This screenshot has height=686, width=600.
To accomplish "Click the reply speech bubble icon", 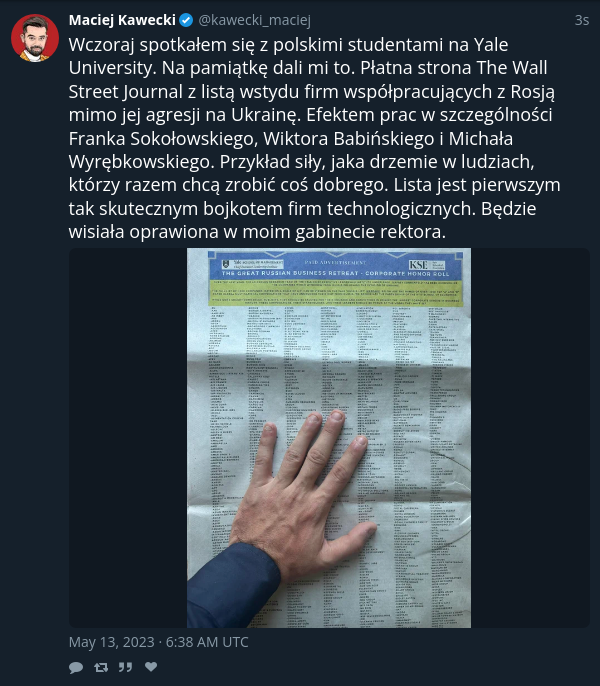I will coord(76,667).
